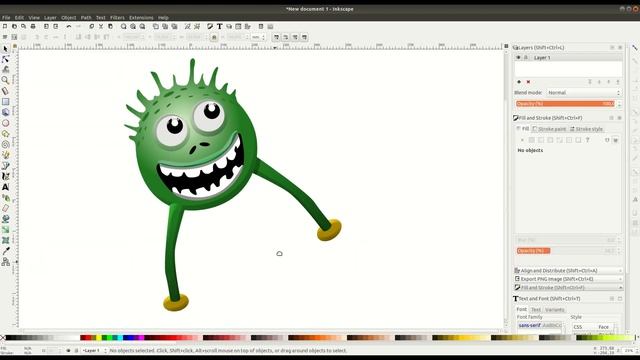Select the Spiral tool
This screenshot has height=360, width=640.
coord(5,144)
